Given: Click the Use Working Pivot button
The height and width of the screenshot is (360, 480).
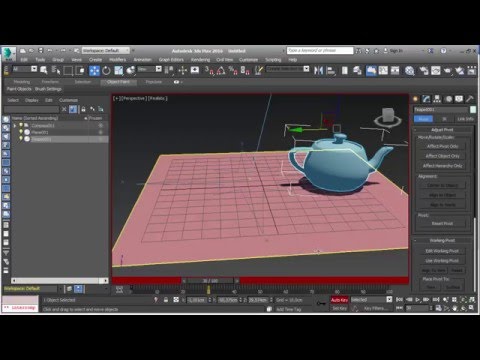Looking at the screenshot, I should (x=442, y=261).
